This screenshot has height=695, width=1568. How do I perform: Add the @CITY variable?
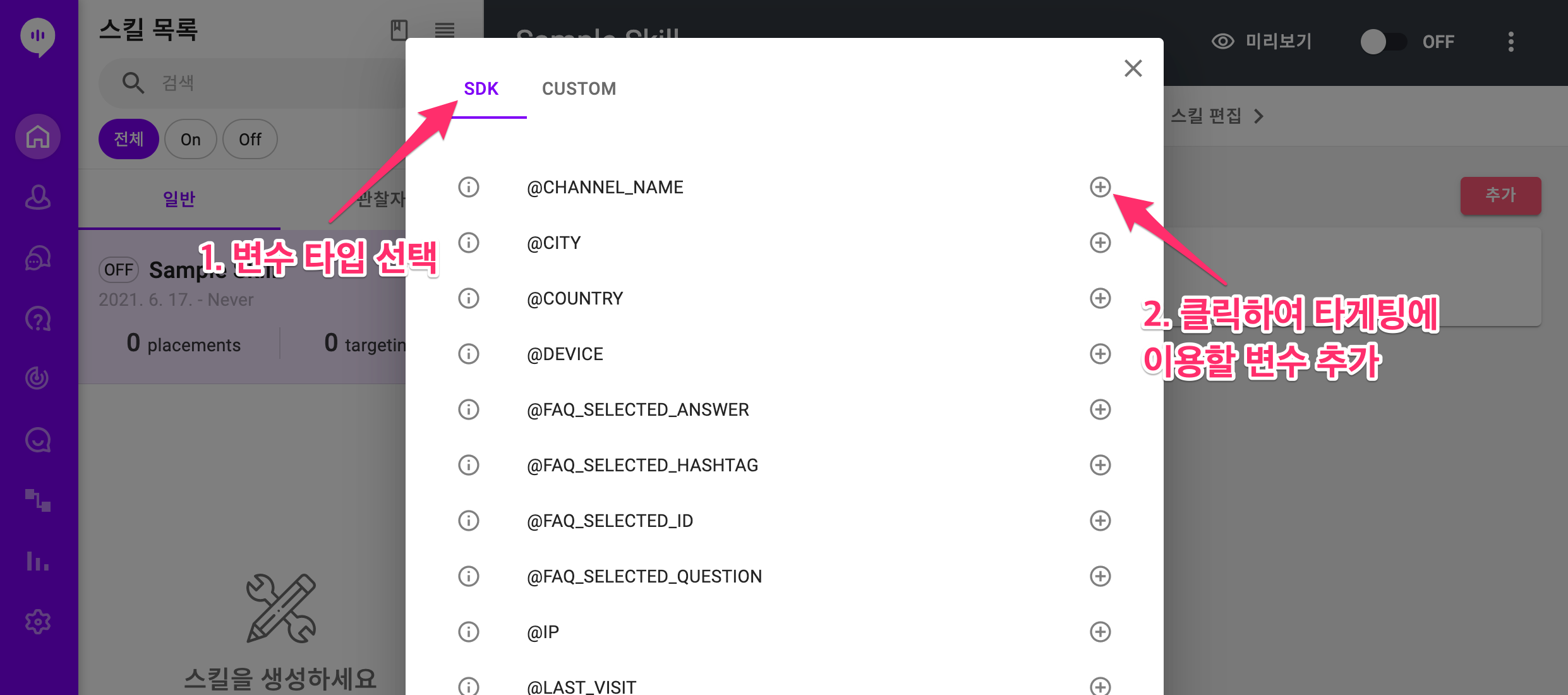[1100, 243]
